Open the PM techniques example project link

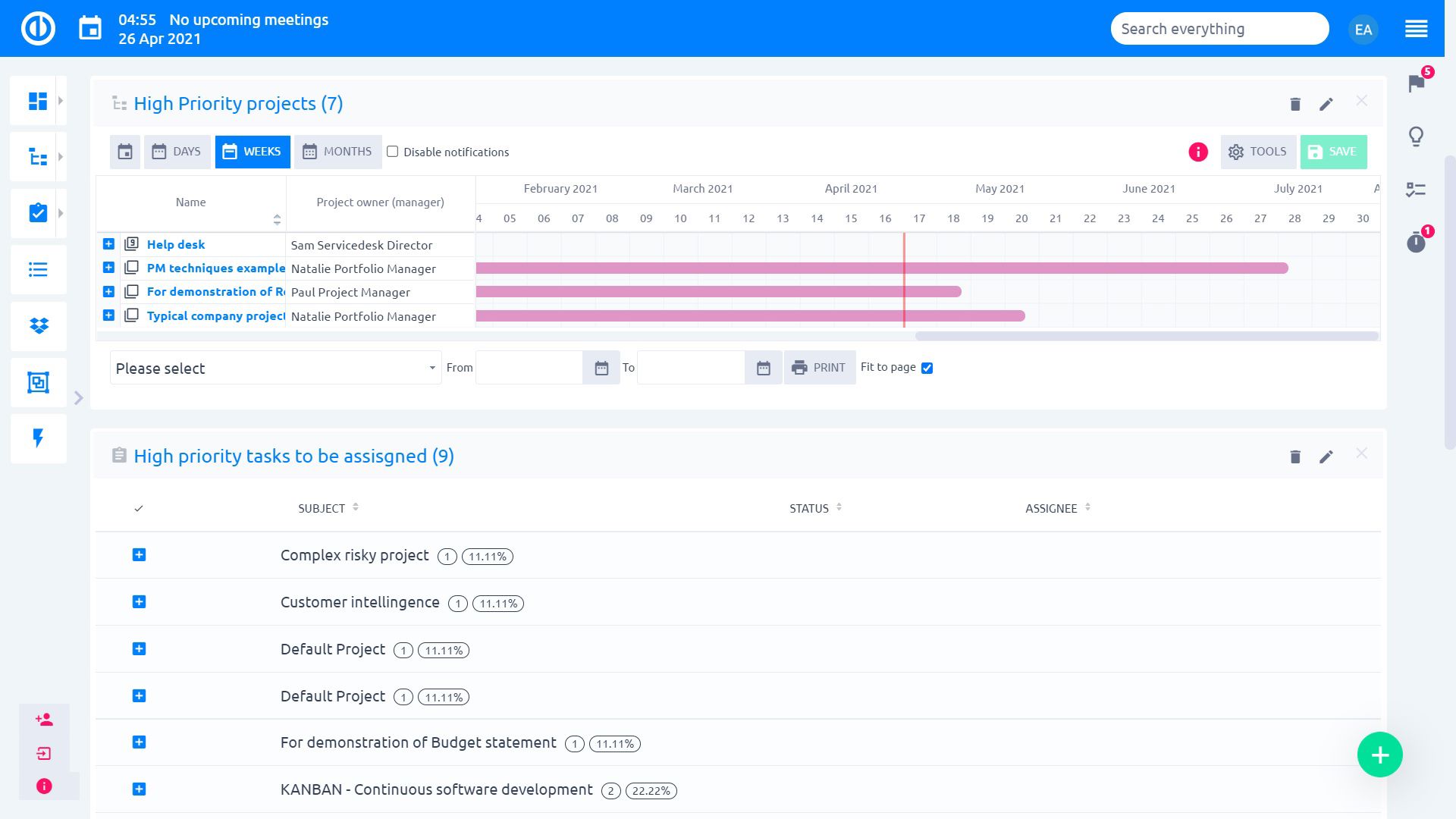coord(215,268)
